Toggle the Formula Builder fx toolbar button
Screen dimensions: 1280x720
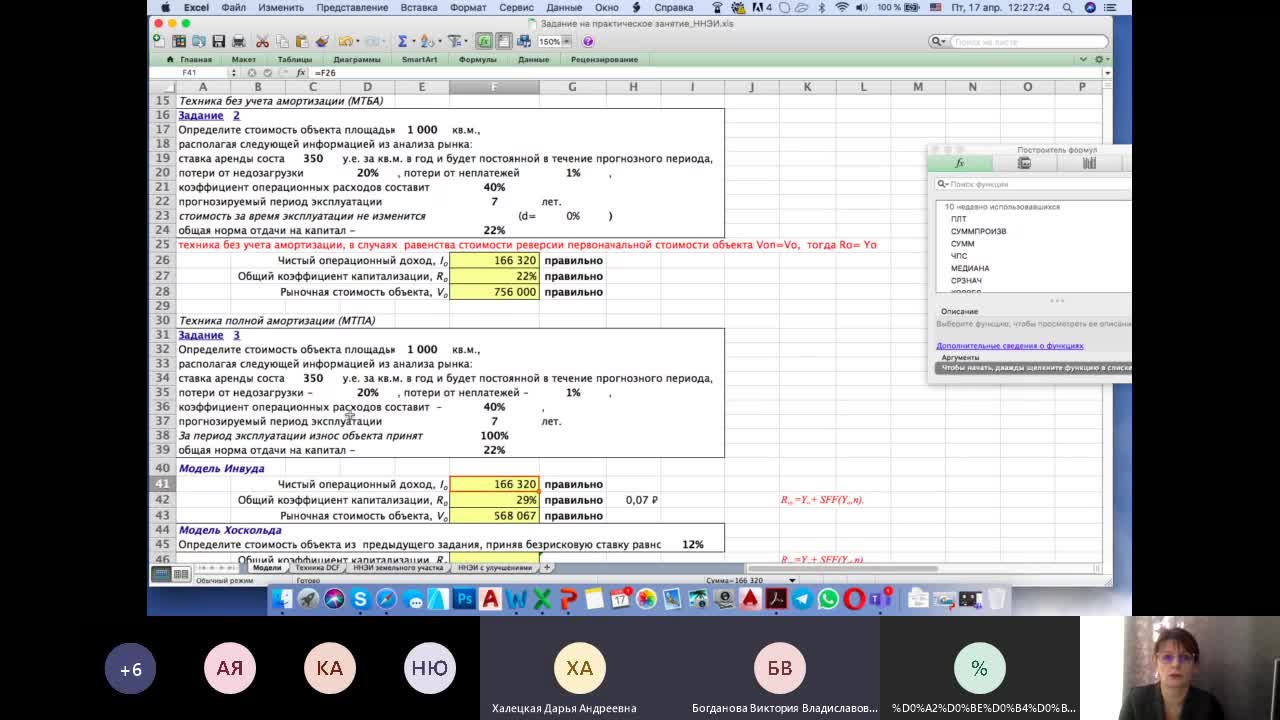click(x=484, y=41)
